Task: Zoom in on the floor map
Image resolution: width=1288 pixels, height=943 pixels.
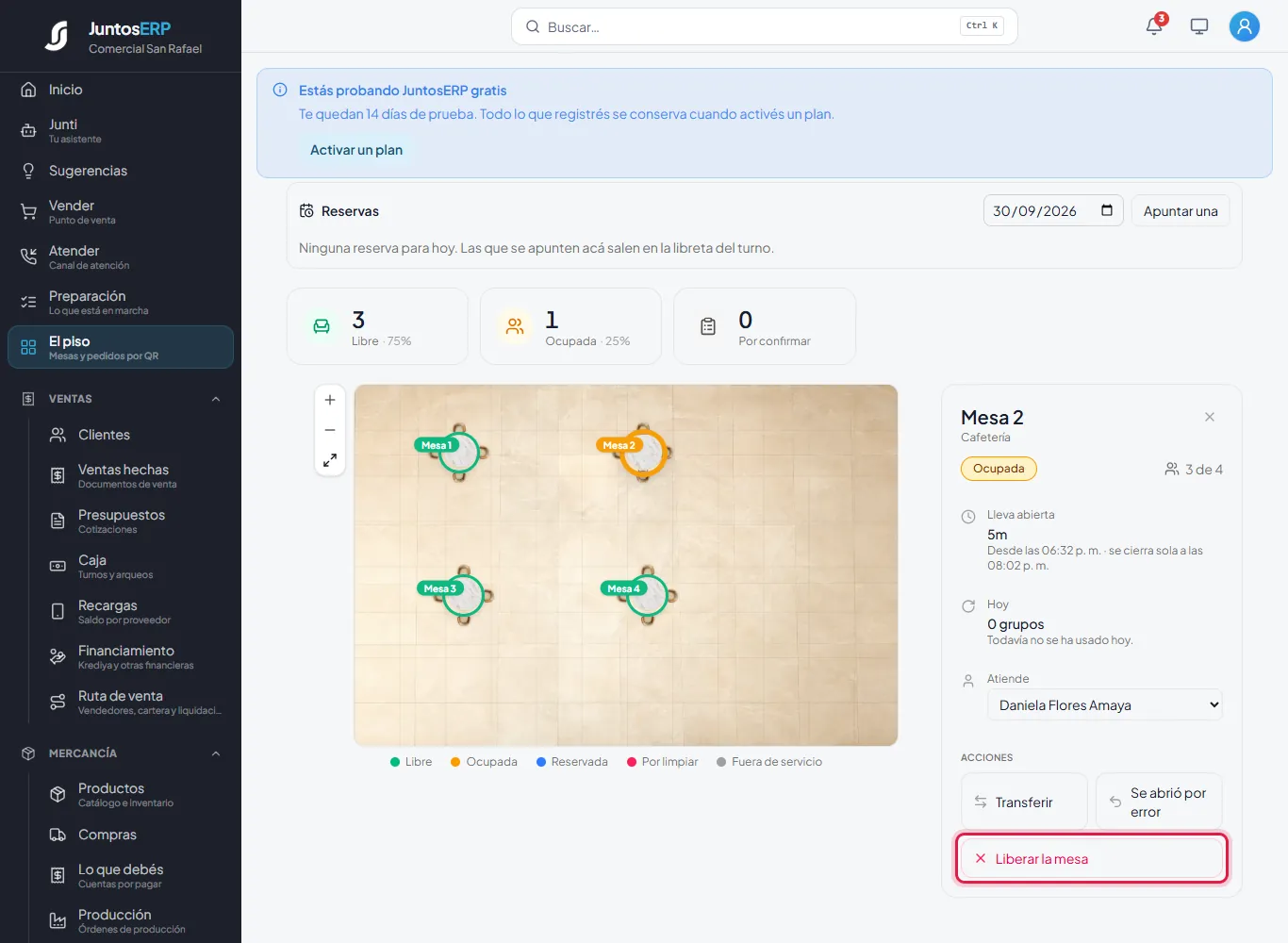Action: point(330,400)
